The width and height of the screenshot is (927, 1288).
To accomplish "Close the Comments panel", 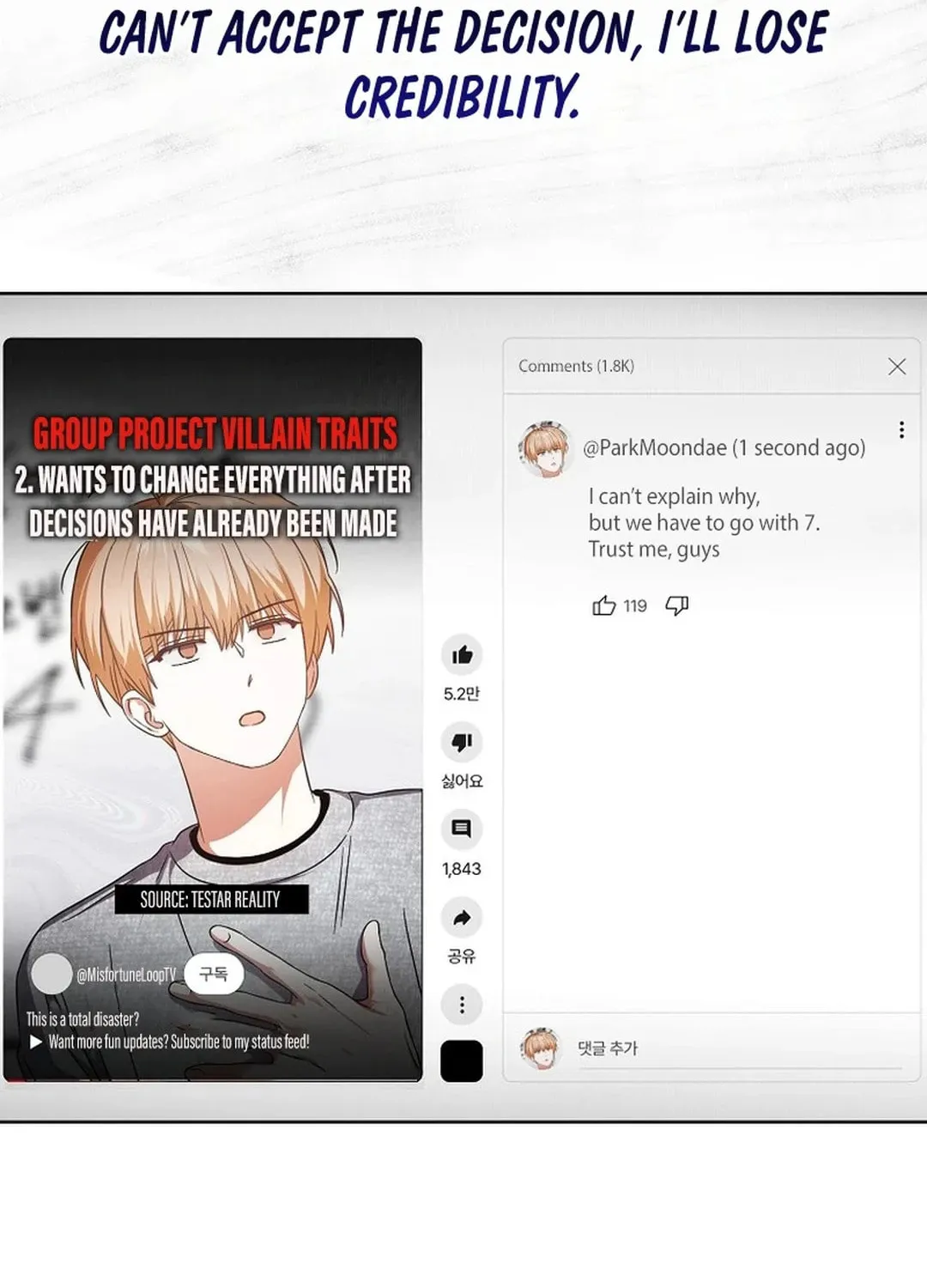I will coord(897,367).
